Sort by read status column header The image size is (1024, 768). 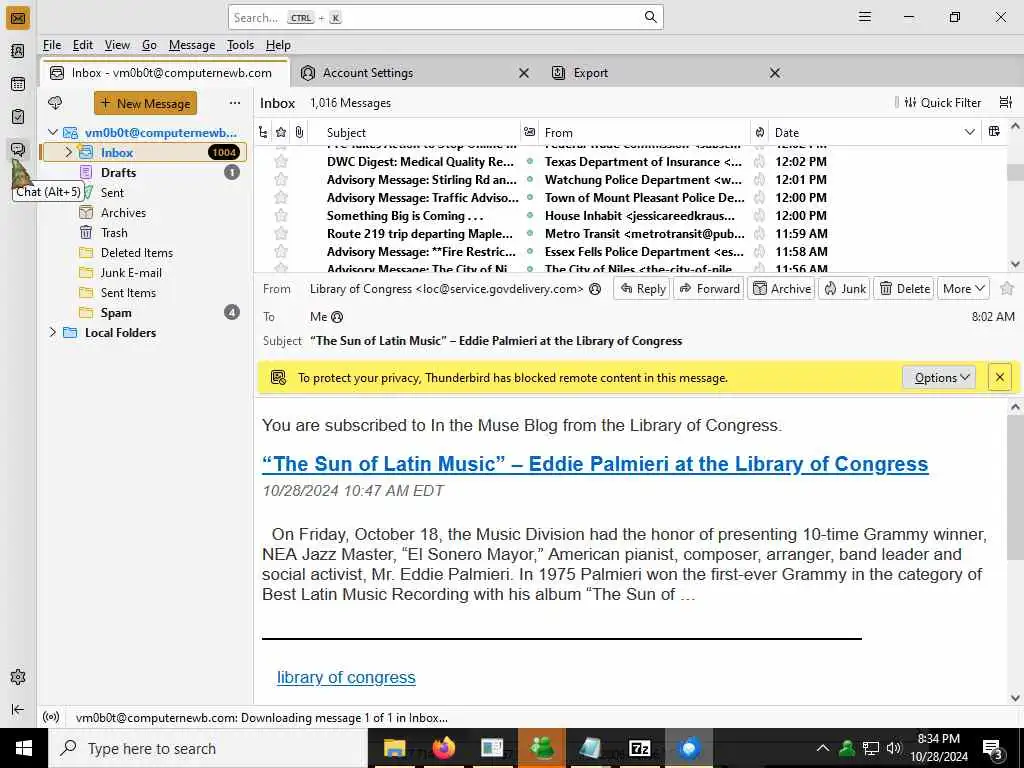pyautogui.click(x=530, y=132)
